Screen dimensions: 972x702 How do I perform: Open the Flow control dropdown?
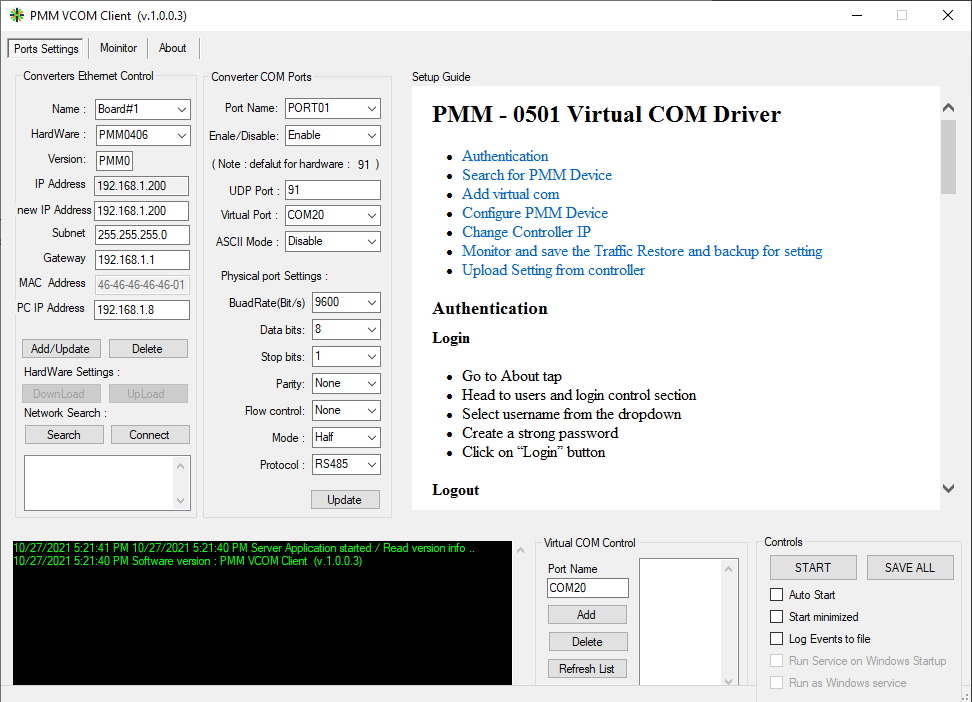(346, 411)
